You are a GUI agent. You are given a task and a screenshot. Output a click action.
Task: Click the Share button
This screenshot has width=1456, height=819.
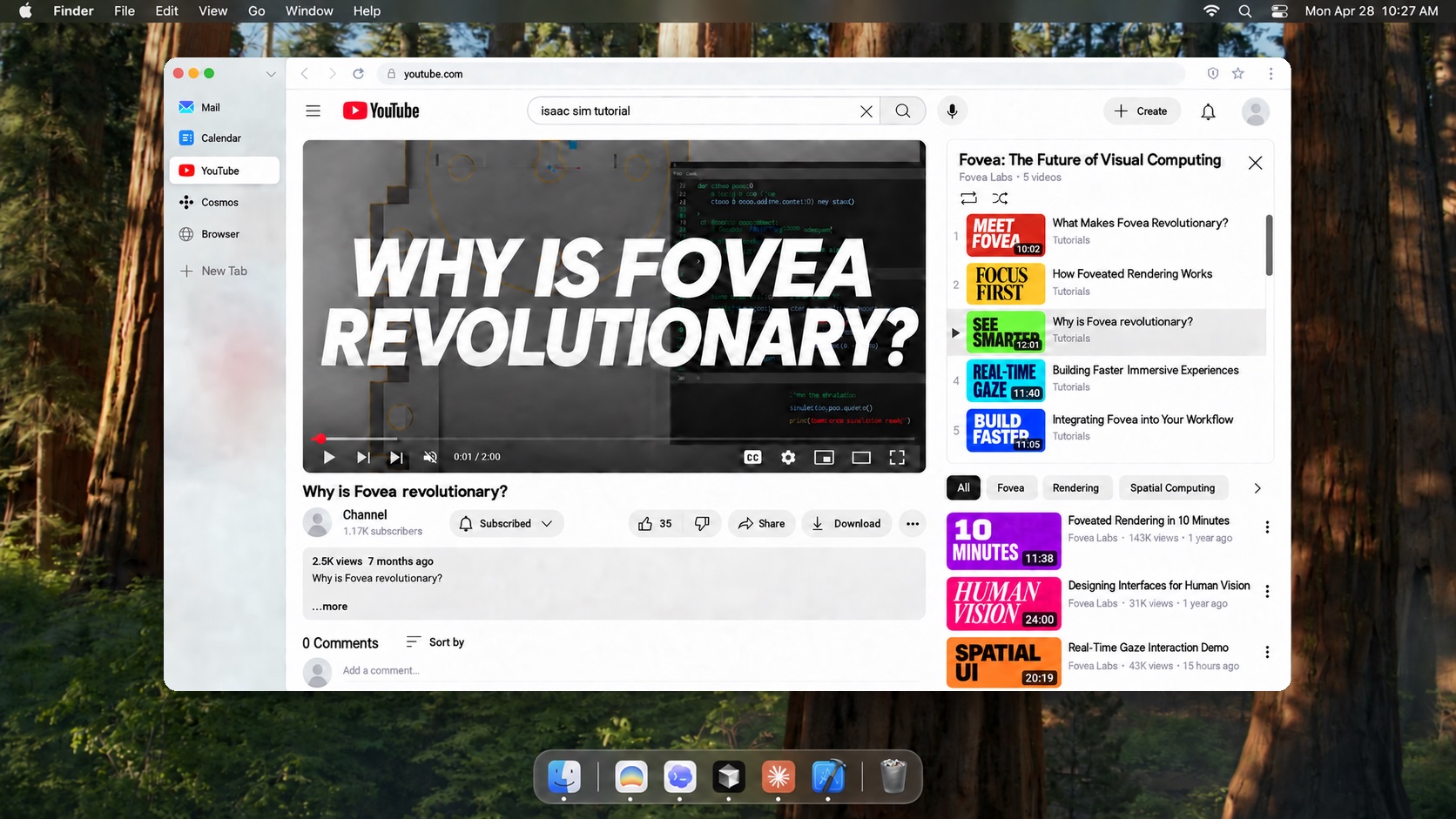pyautogui.click(x=761, y=523)
